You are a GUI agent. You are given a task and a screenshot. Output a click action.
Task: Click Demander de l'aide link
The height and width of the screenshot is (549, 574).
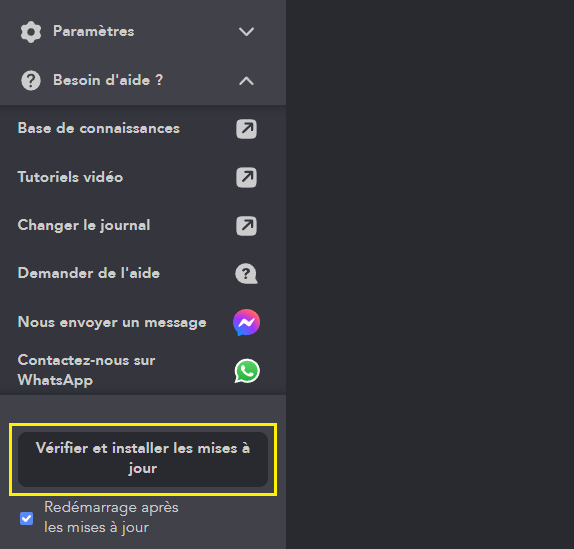point(89,273)
